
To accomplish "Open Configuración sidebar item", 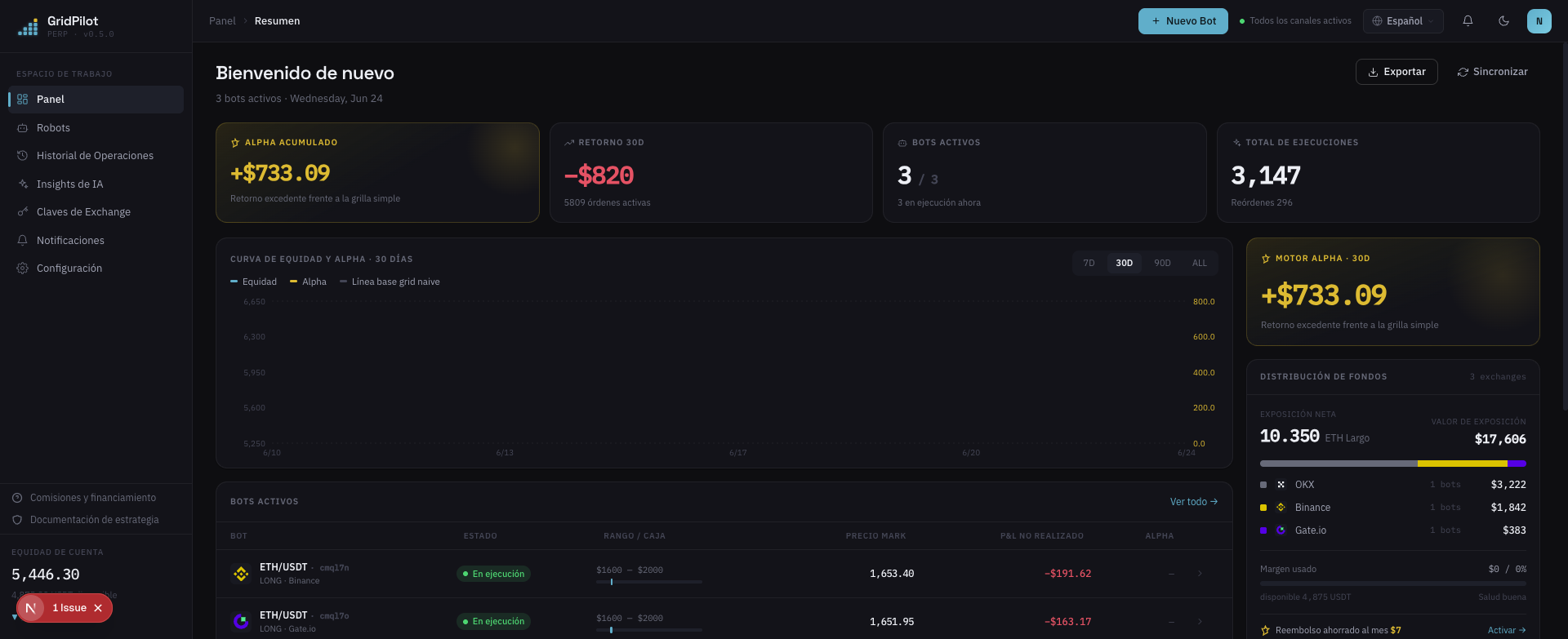I will point(96,268).
